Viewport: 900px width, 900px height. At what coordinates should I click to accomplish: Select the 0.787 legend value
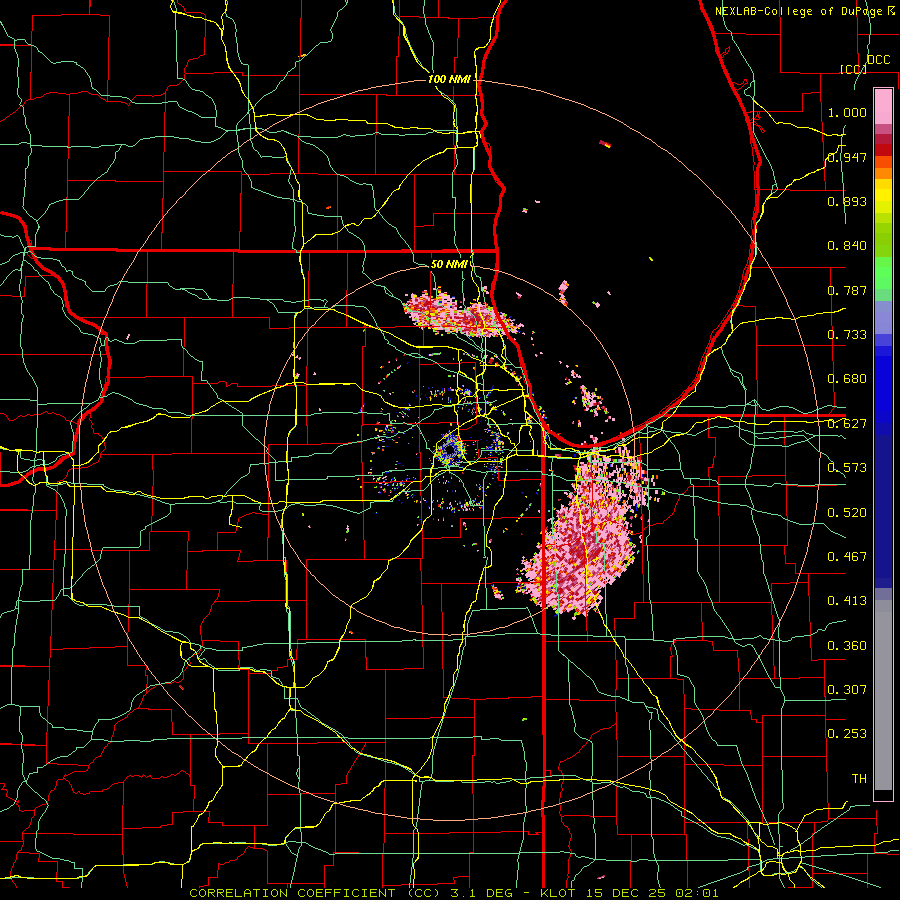(x=847, y=290)
